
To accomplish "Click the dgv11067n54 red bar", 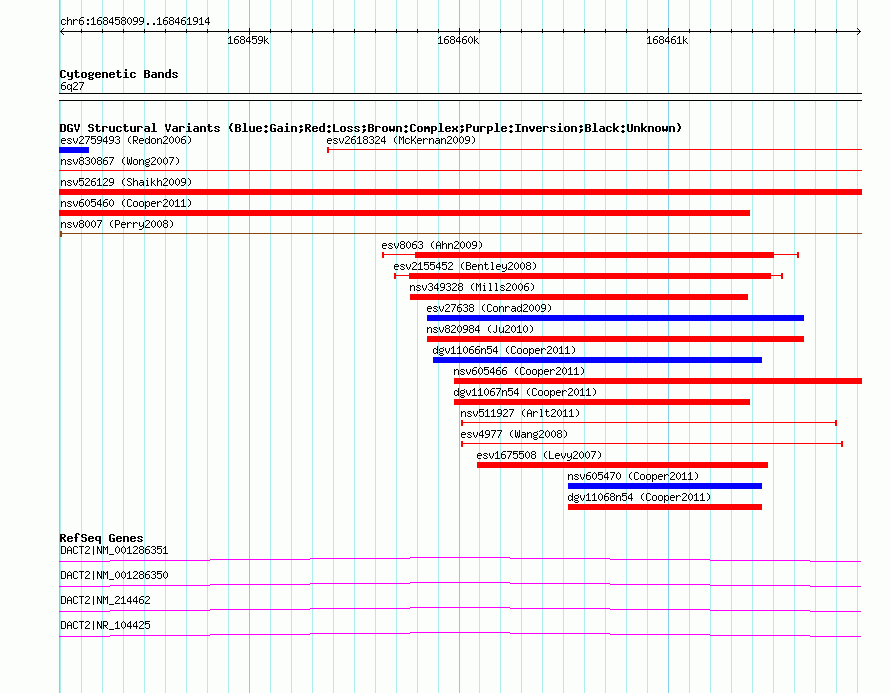I will pos(602,402).
